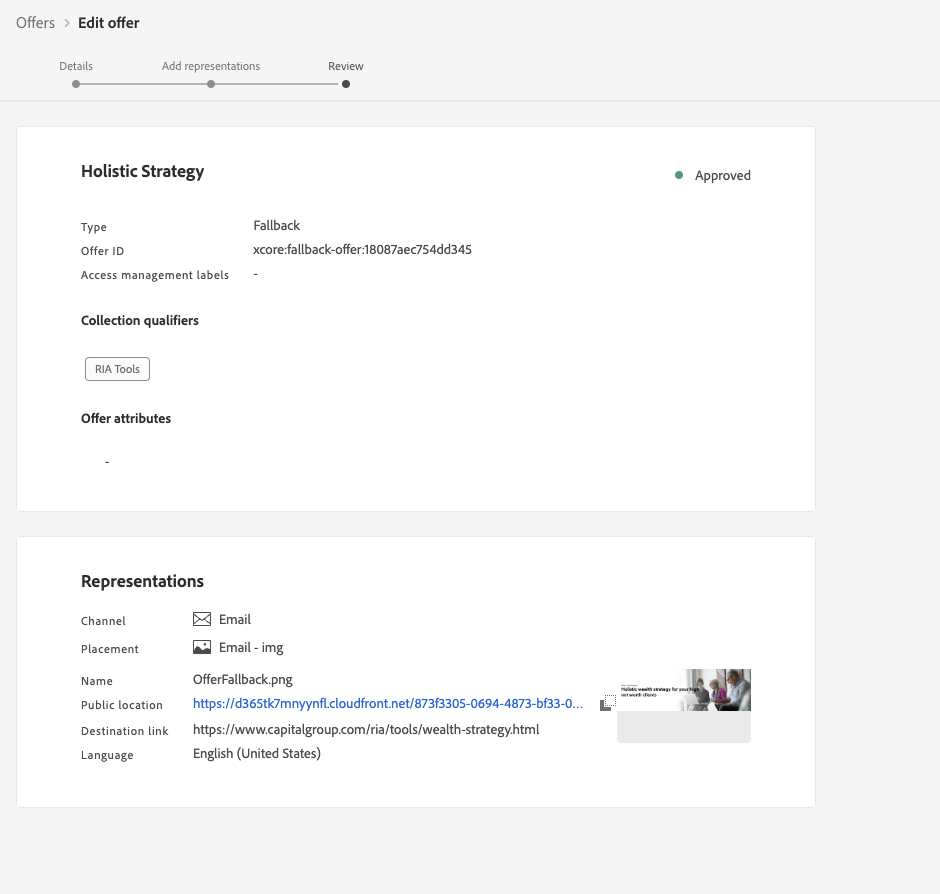
Task: Click the Details step progress dot
Action: 76,84
